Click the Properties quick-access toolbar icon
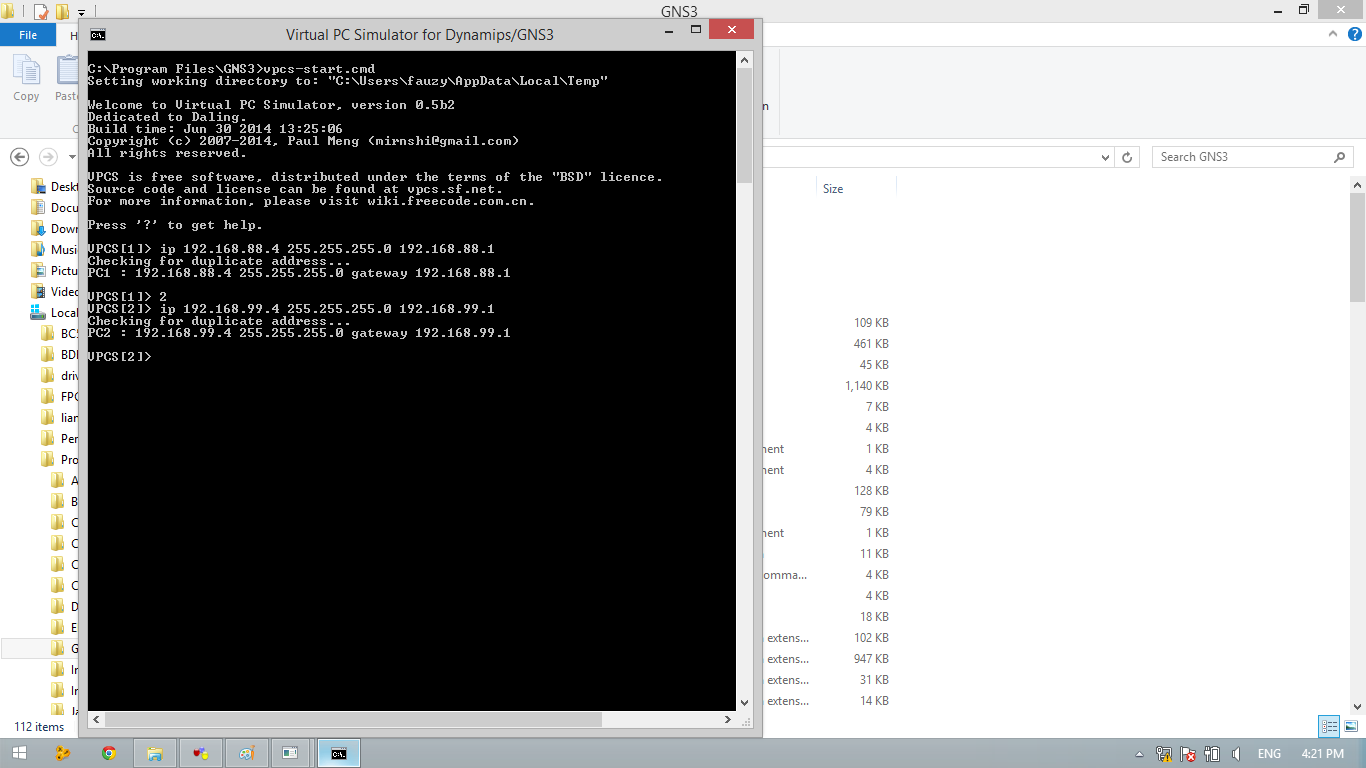 39,12
